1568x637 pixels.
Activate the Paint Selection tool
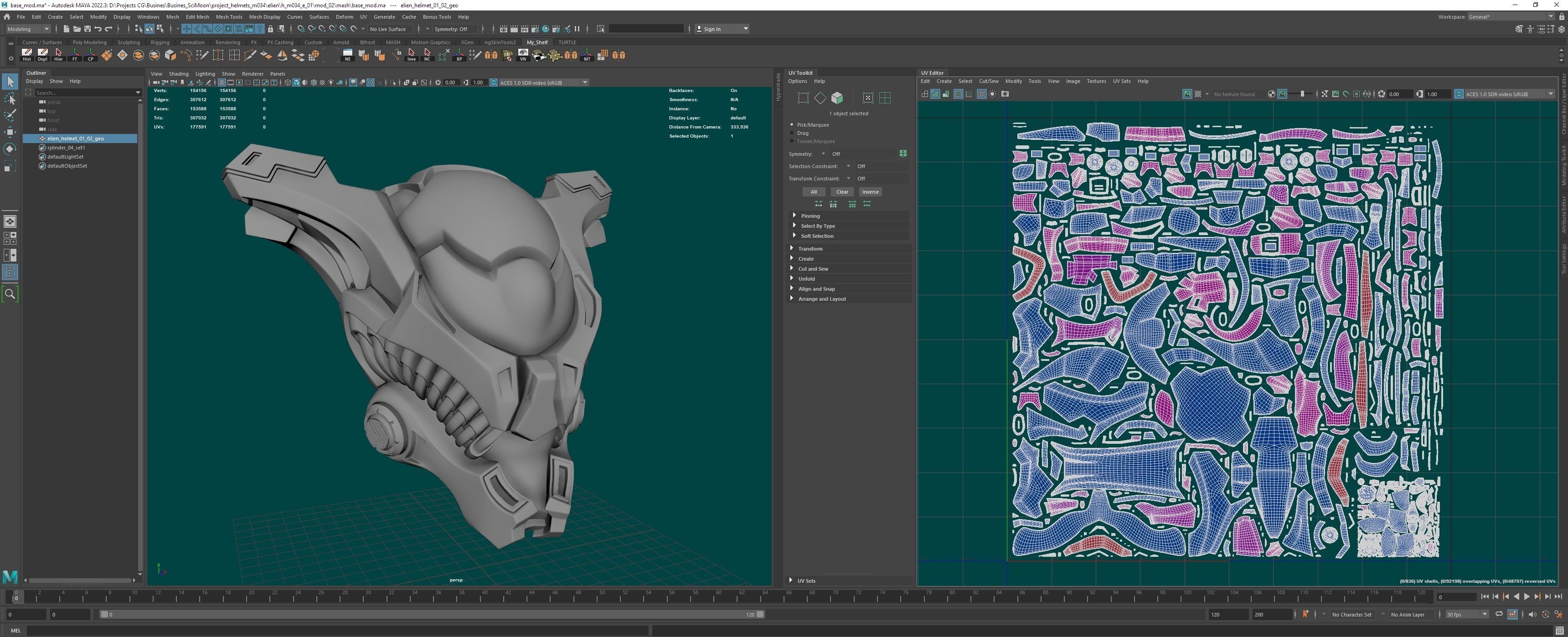tap(10, 116)
